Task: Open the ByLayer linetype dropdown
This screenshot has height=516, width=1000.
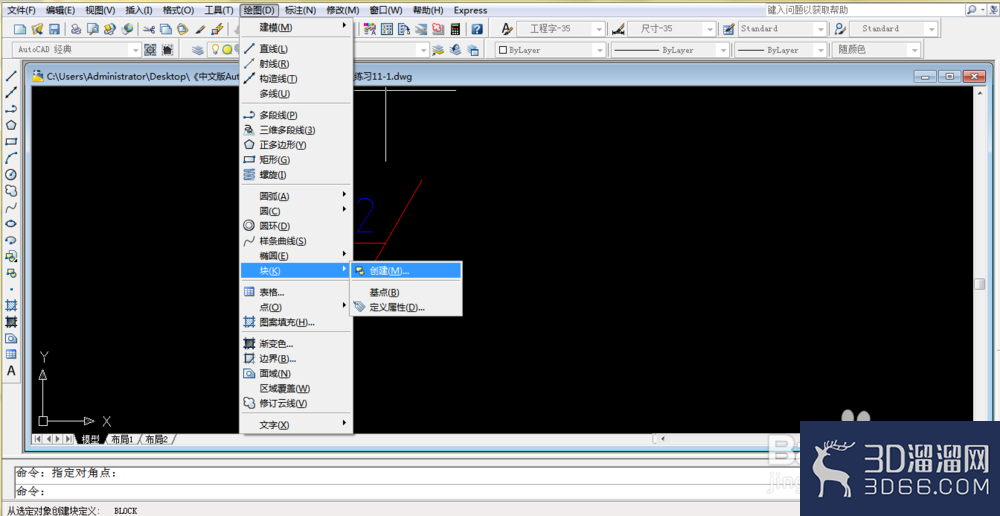Action: pyautogui.click(x=670, y=50)
